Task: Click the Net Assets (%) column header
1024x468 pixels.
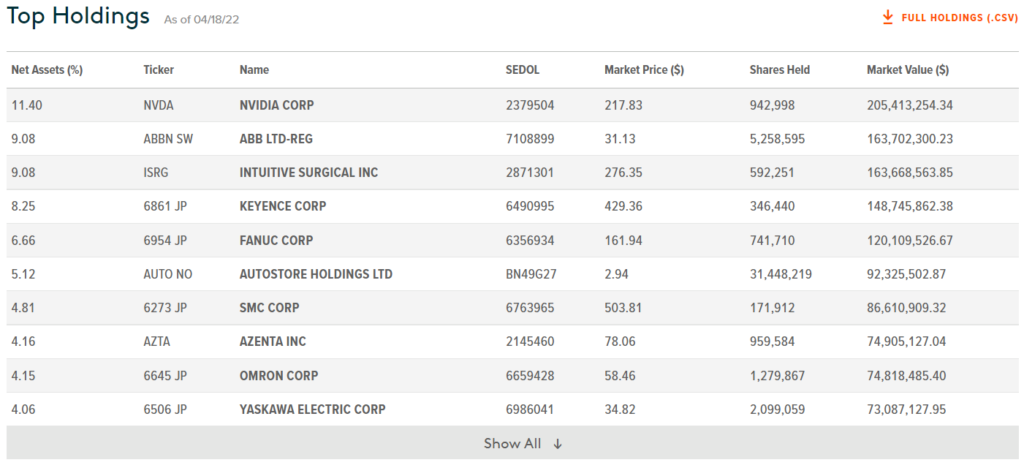Action: point(47,70)
